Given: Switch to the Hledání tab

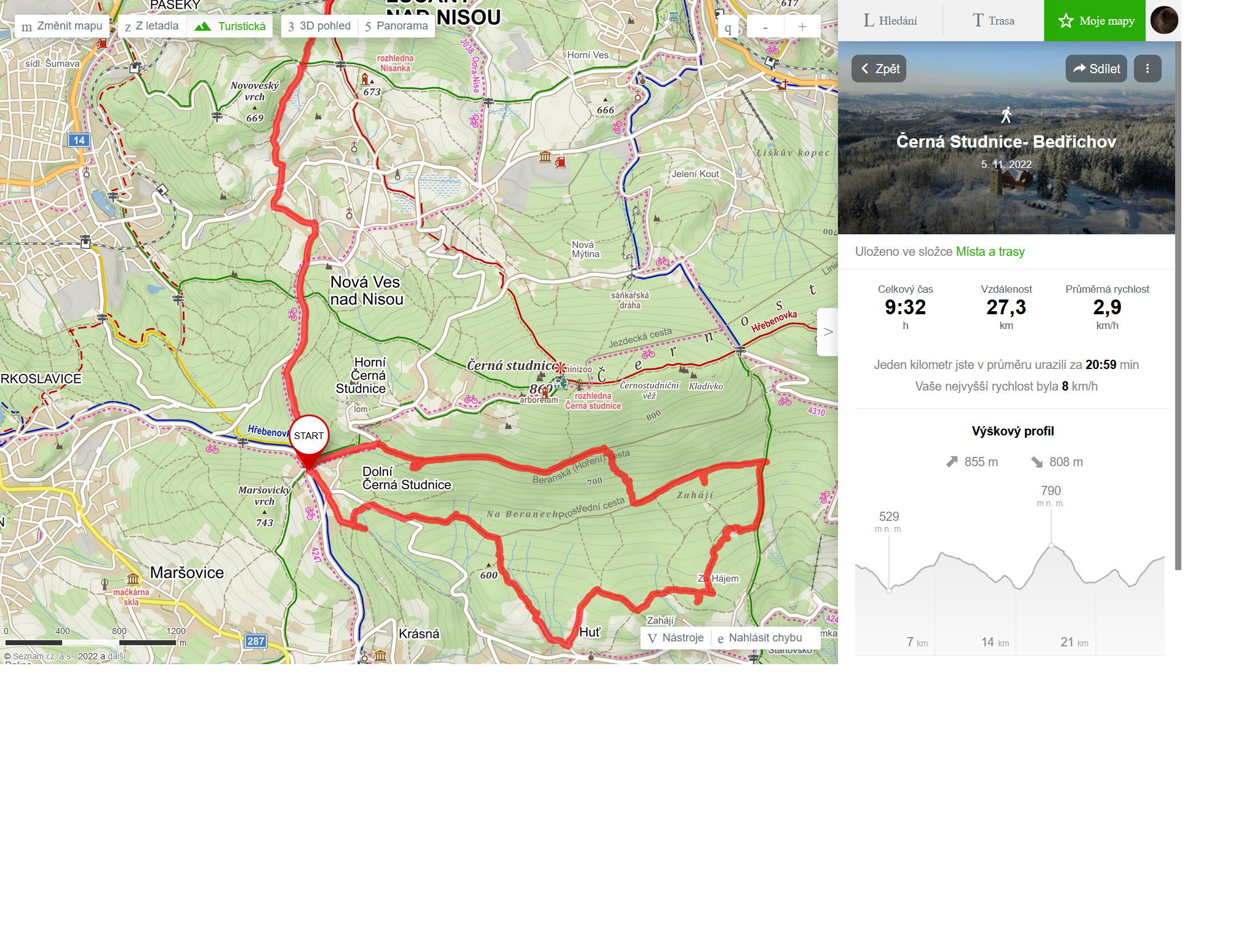Looking at the screenshot, I should [x=890, y=20].
